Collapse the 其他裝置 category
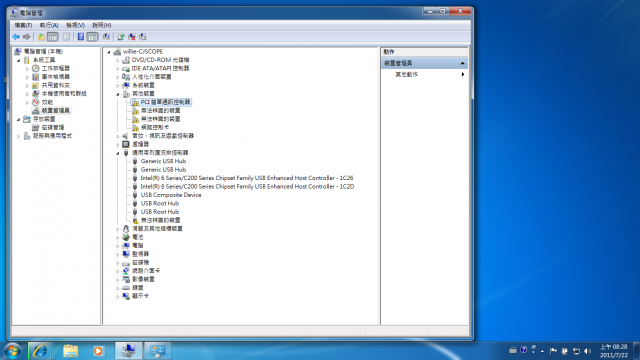The width and height of the screenshot is (640, 360). coord(118,94)
